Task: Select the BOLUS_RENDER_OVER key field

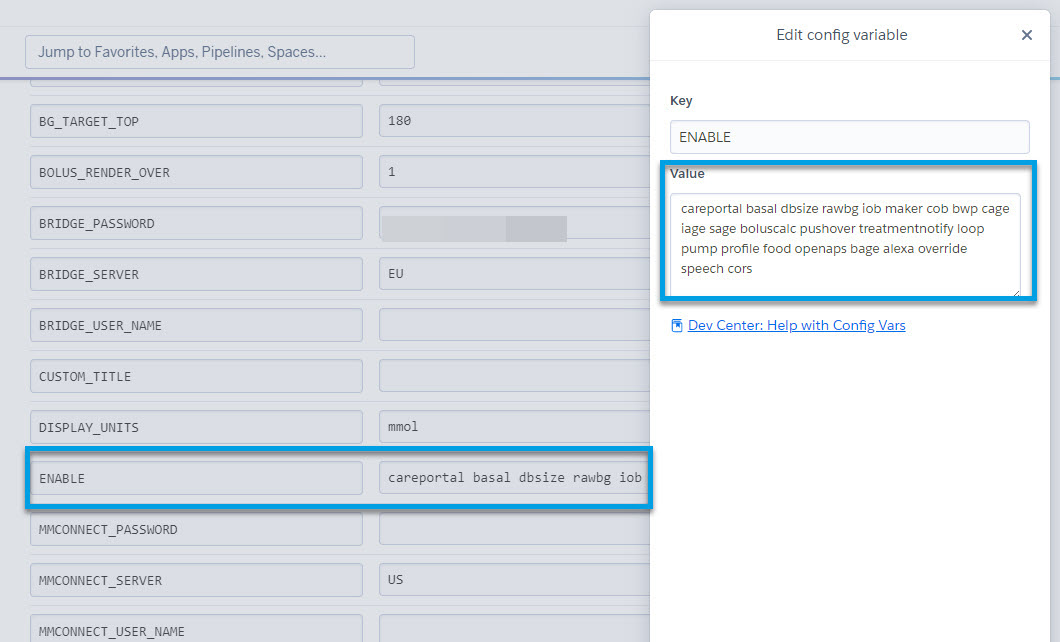Action: (196, 172)
